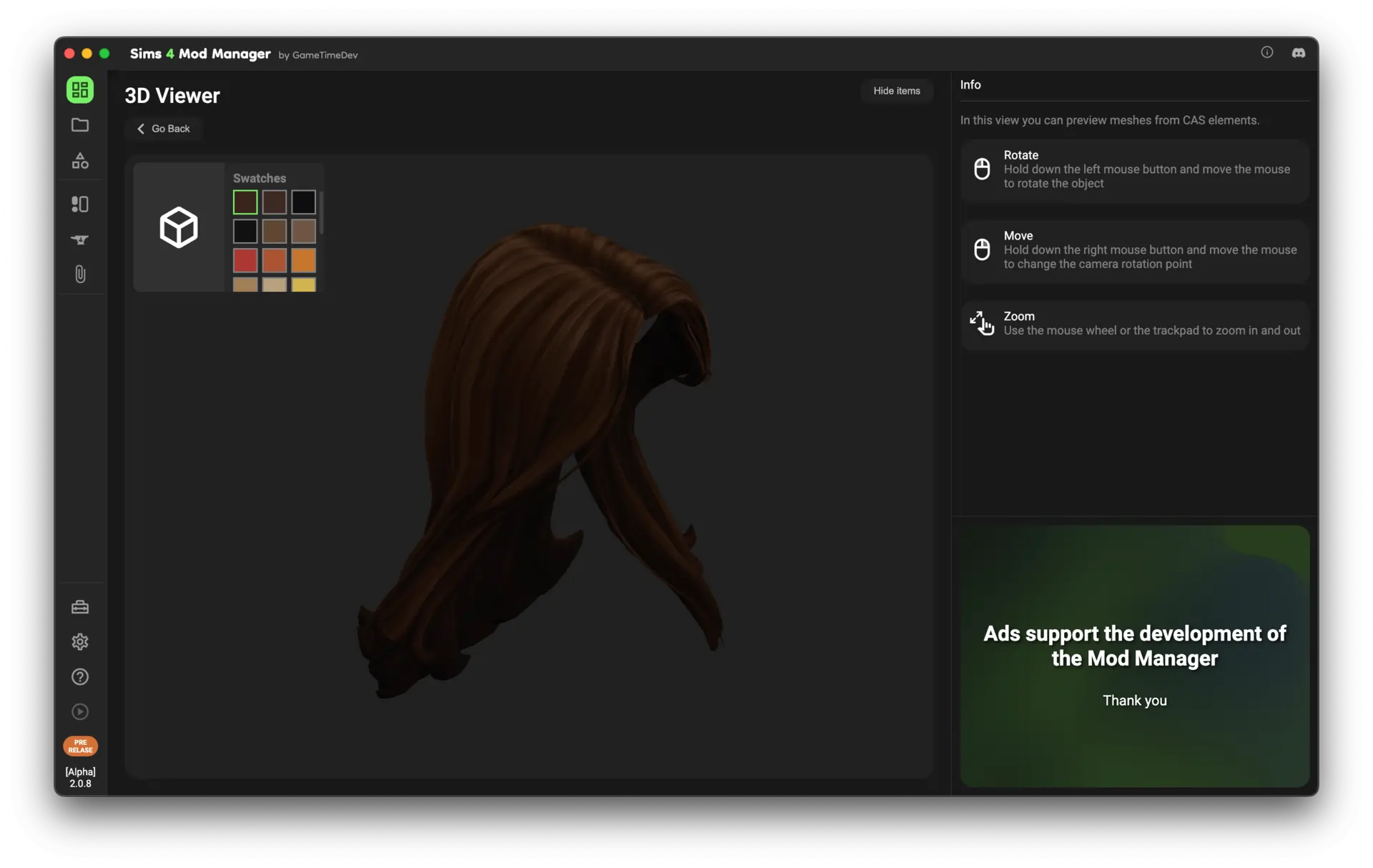Select the yellow blonde swatch
The height and width of the screenshot is (868, 1373).
pyautogui.click(x=303, y=285)
